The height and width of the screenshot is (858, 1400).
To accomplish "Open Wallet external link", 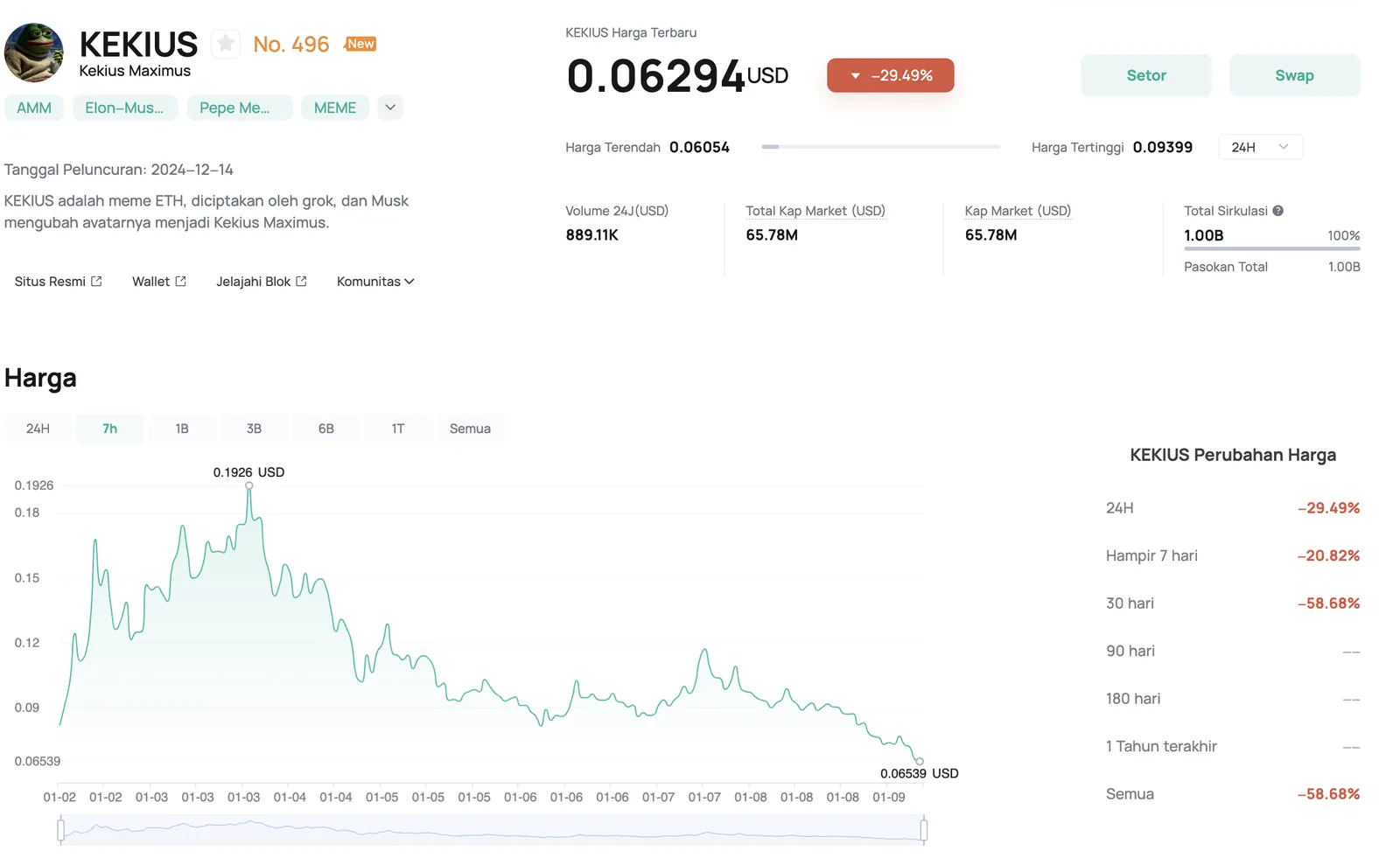I will tap(159, 282).
